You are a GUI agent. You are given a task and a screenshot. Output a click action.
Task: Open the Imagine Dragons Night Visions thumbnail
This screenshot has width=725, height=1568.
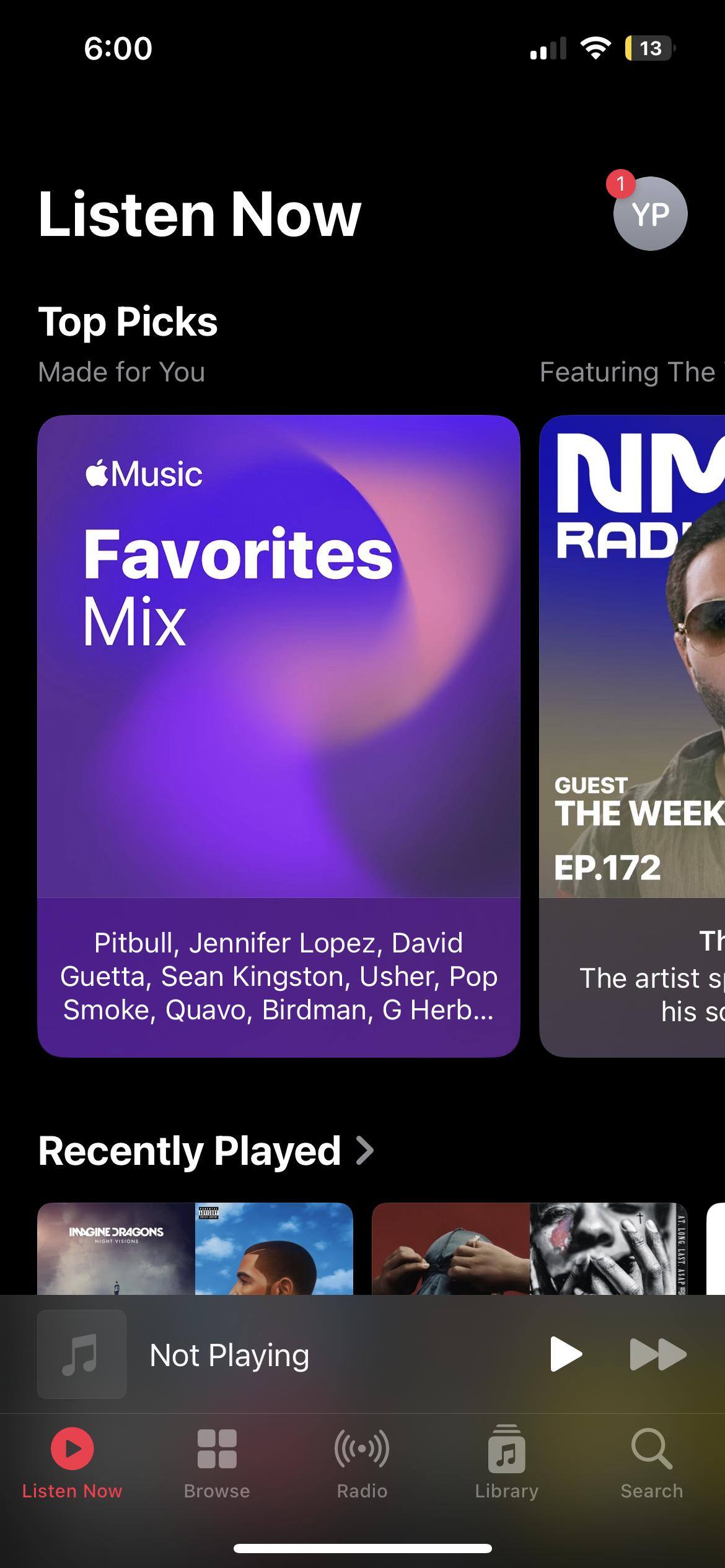point(116,1248)
